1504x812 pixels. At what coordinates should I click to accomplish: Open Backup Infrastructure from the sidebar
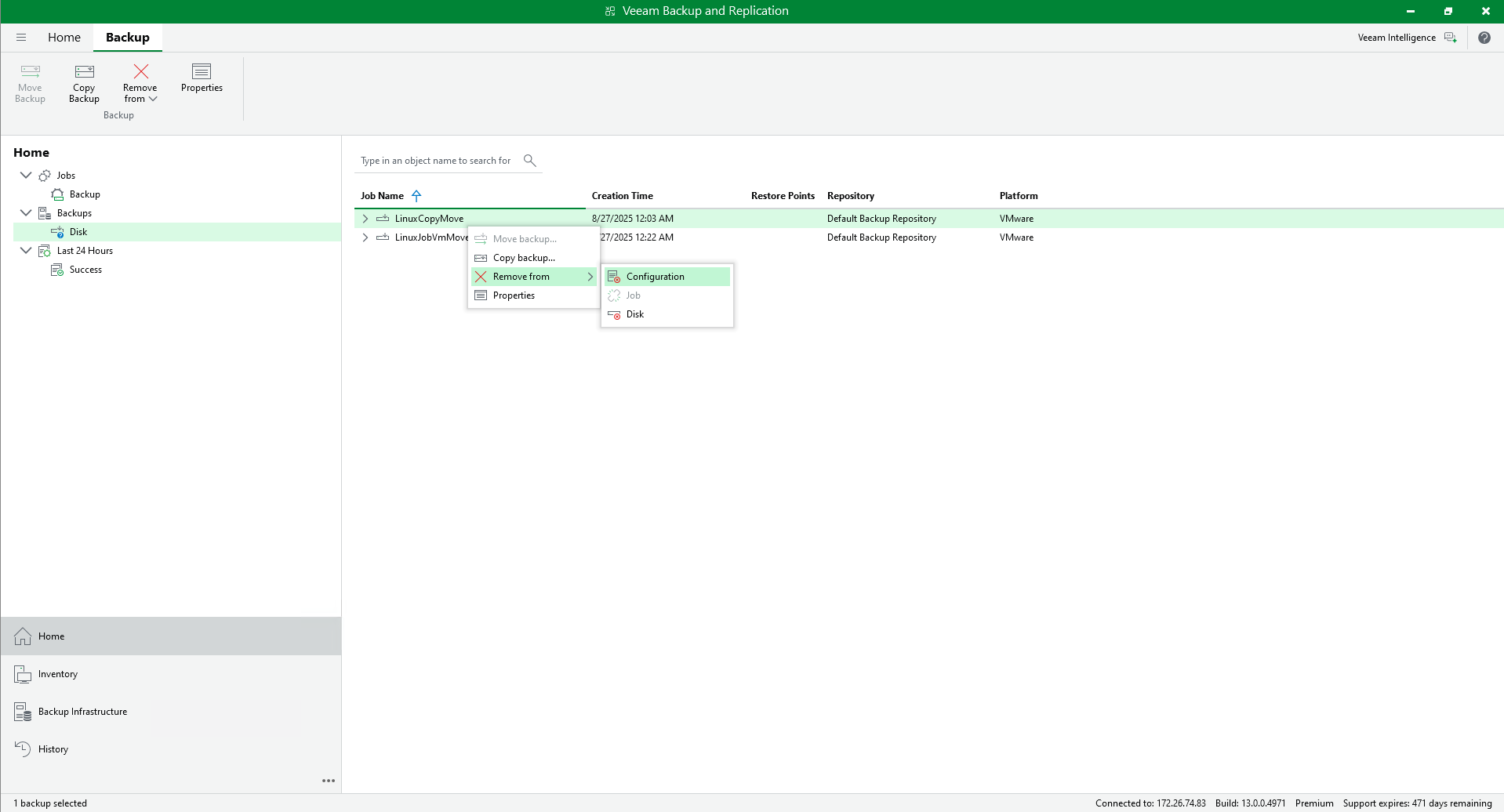tap(82, 711)
